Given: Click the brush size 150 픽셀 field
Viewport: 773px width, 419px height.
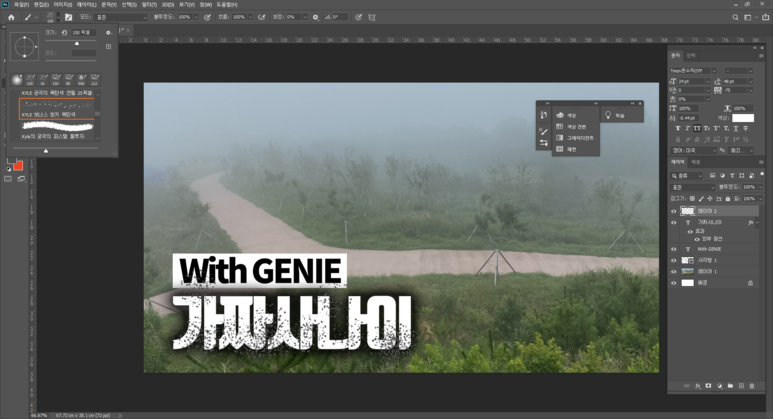Looking at the screenshot, I should click(x=84, y=33).
